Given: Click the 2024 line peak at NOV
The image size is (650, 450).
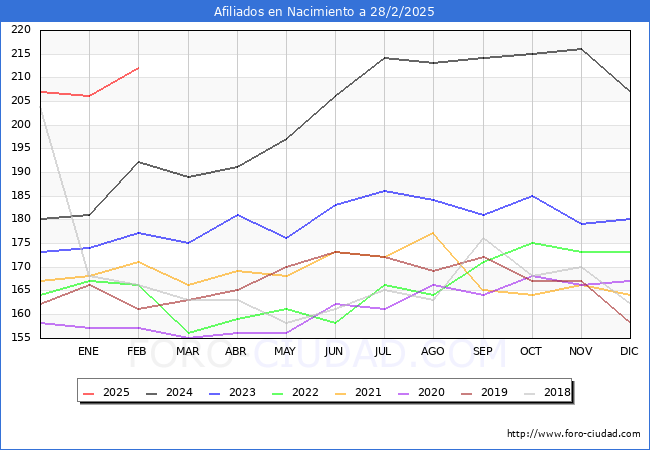Looking at the screenshot, I should [581, 49].
